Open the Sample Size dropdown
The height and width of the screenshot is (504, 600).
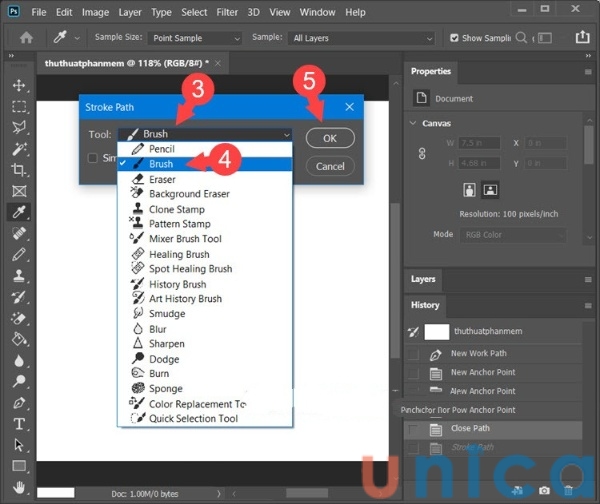(x=196, y=38)
